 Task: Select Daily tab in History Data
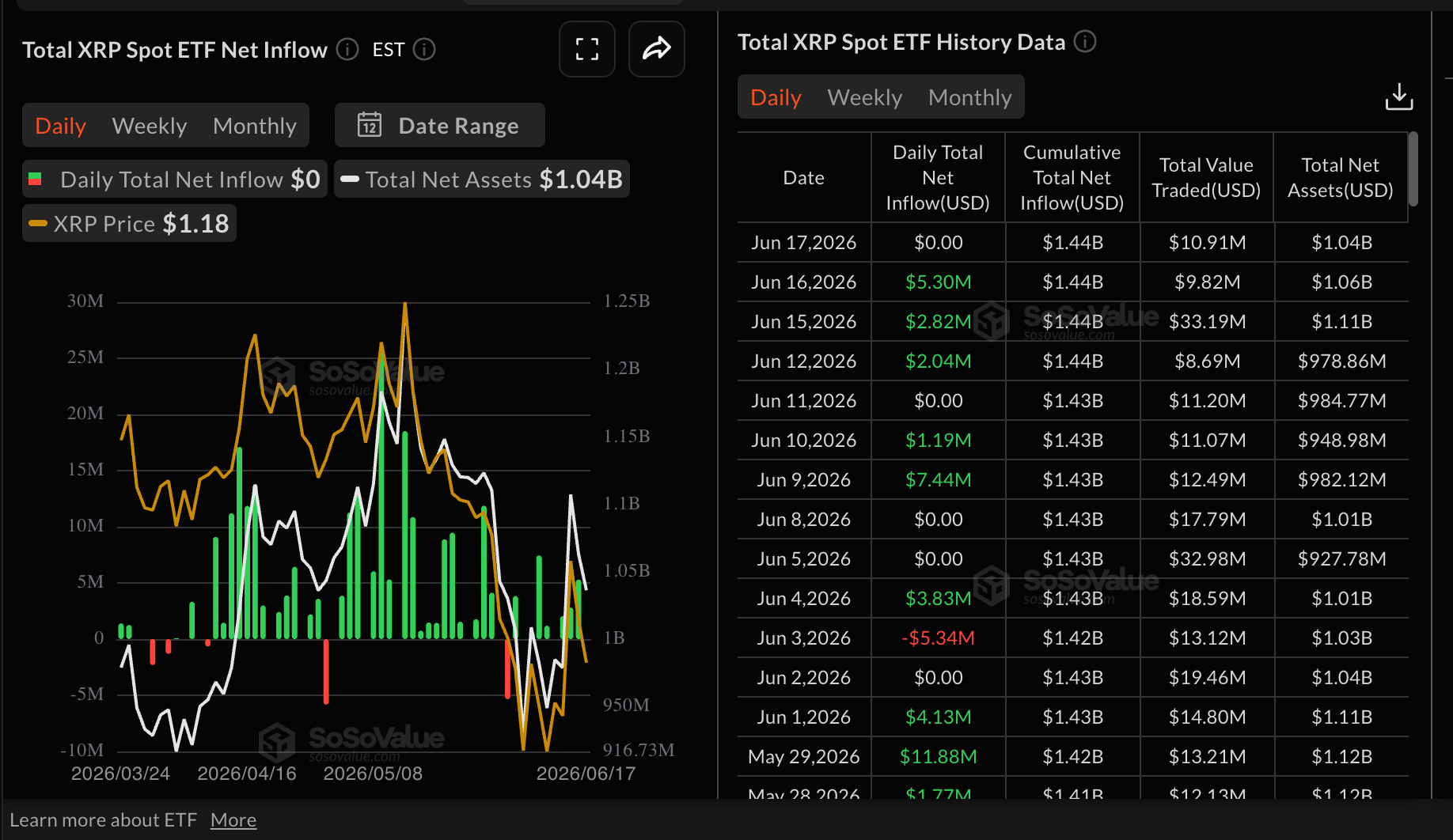point(776,97)
